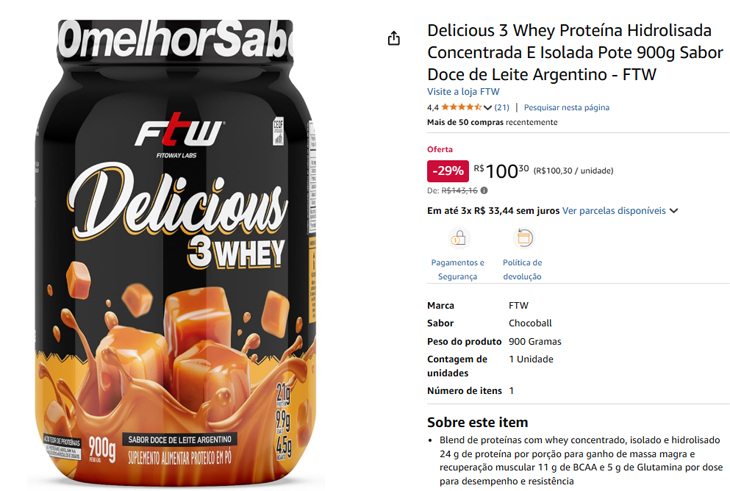Click the R$100,30 price
The width and height of the screenshot is (730, 491).
pos(501,171)
